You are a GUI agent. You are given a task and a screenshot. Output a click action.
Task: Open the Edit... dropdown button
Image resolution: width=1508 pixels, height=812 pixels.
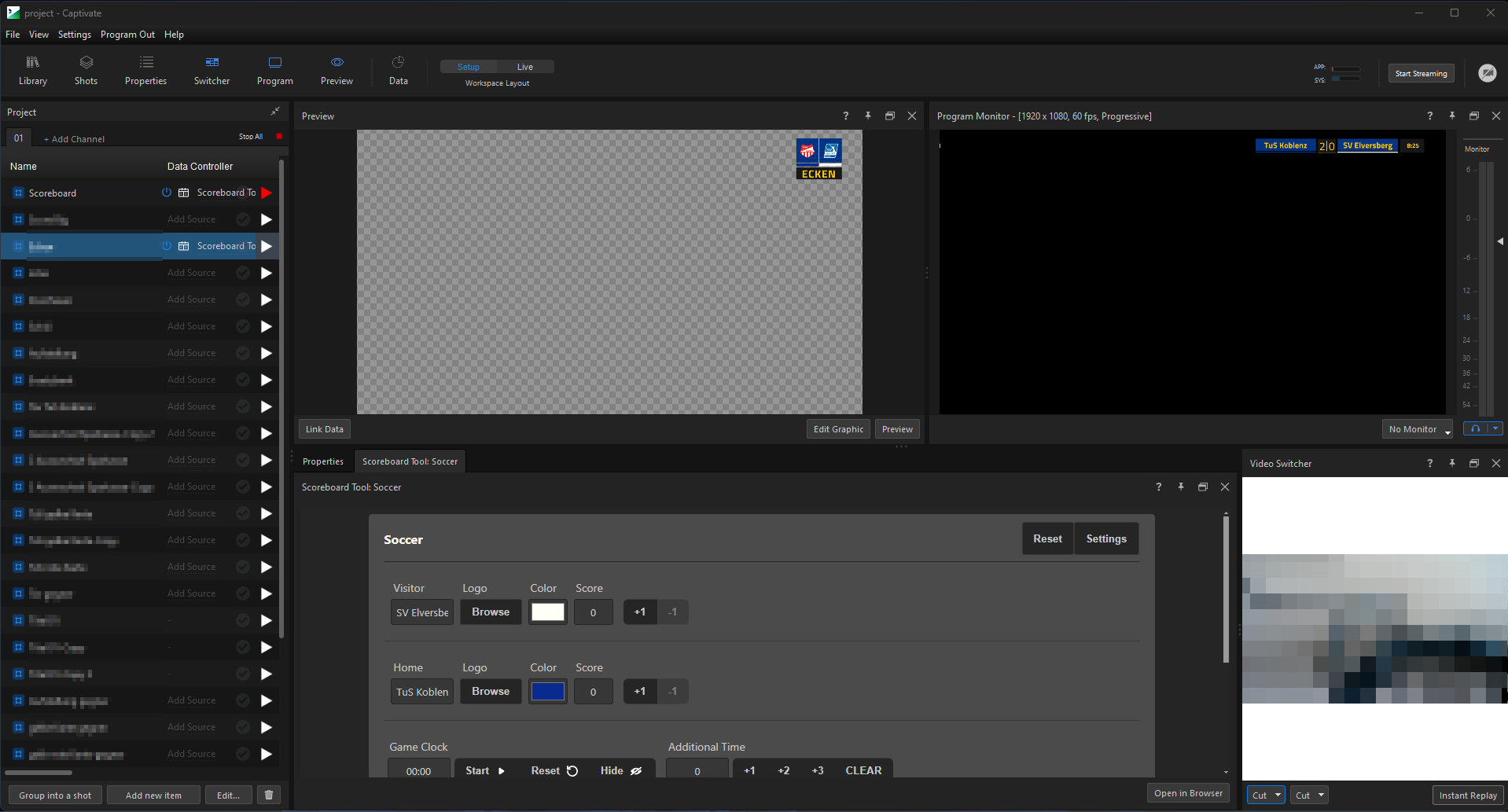(228, 795)
